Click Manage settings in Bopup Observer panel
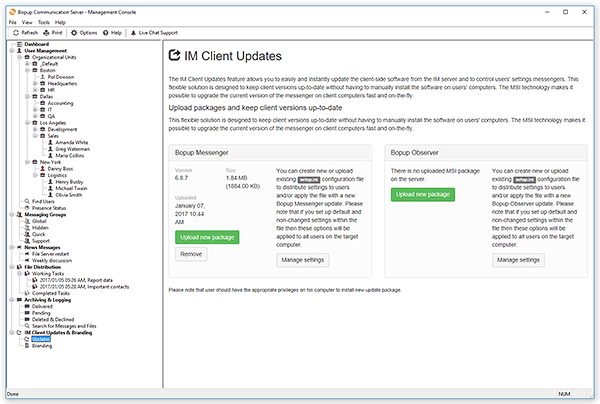The image size is (600, 404). coord(518,260)
